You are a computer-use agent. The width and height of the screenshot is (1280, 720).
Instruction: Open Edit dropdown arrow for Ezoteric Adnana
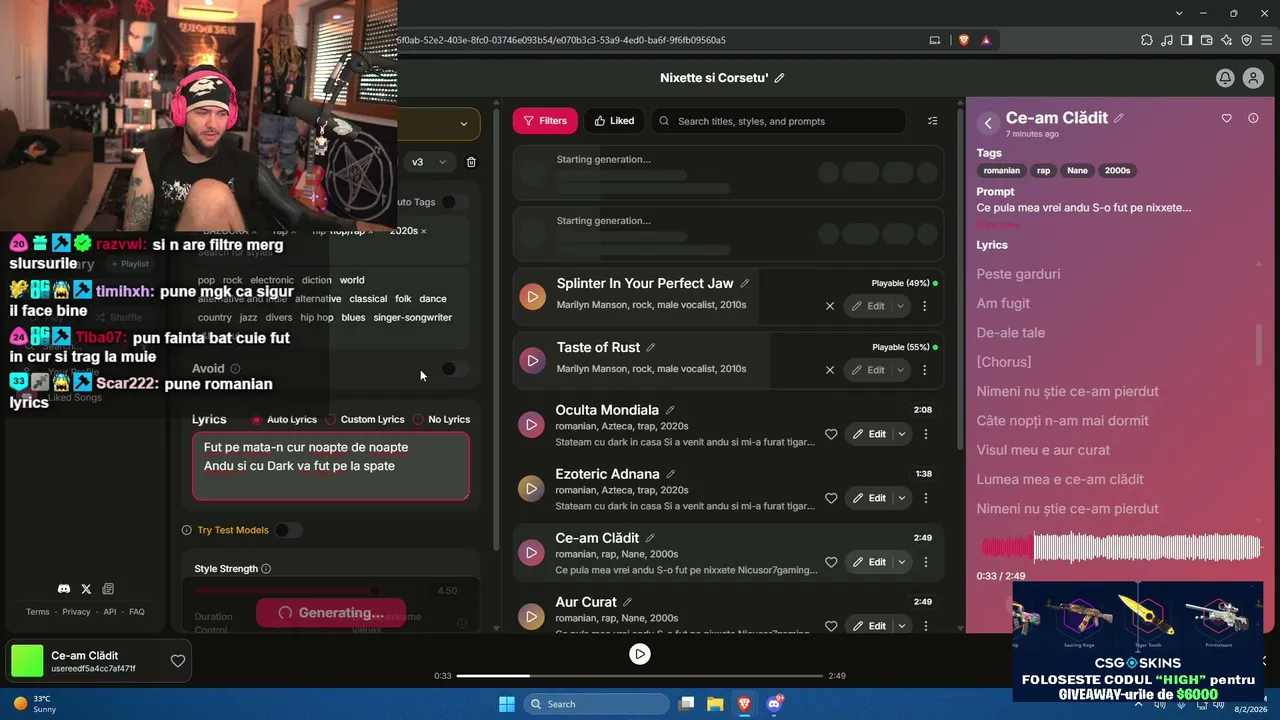(901, 498)
